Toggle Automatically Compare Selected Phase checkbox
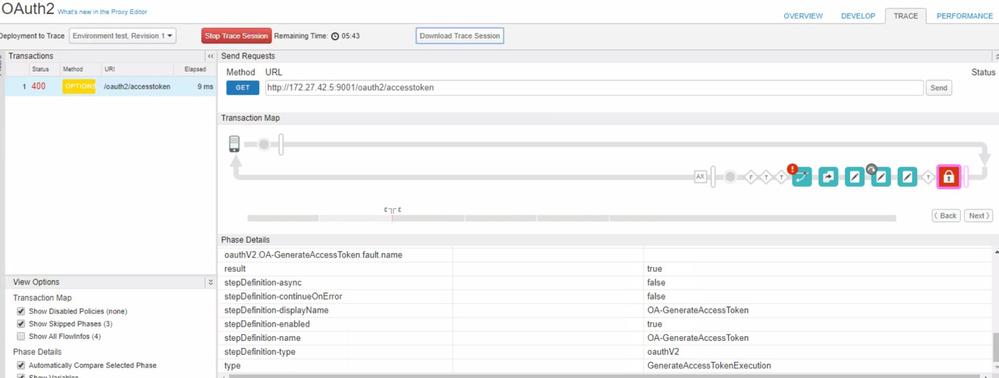This screenshot has width=999, height=378. click(21, 365)
